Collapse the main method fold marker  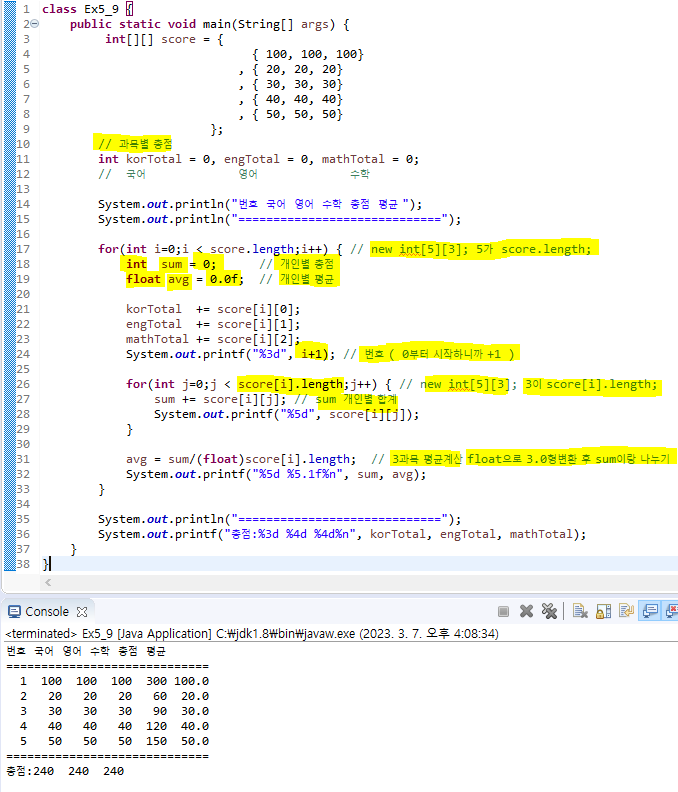tap(34, 24)
